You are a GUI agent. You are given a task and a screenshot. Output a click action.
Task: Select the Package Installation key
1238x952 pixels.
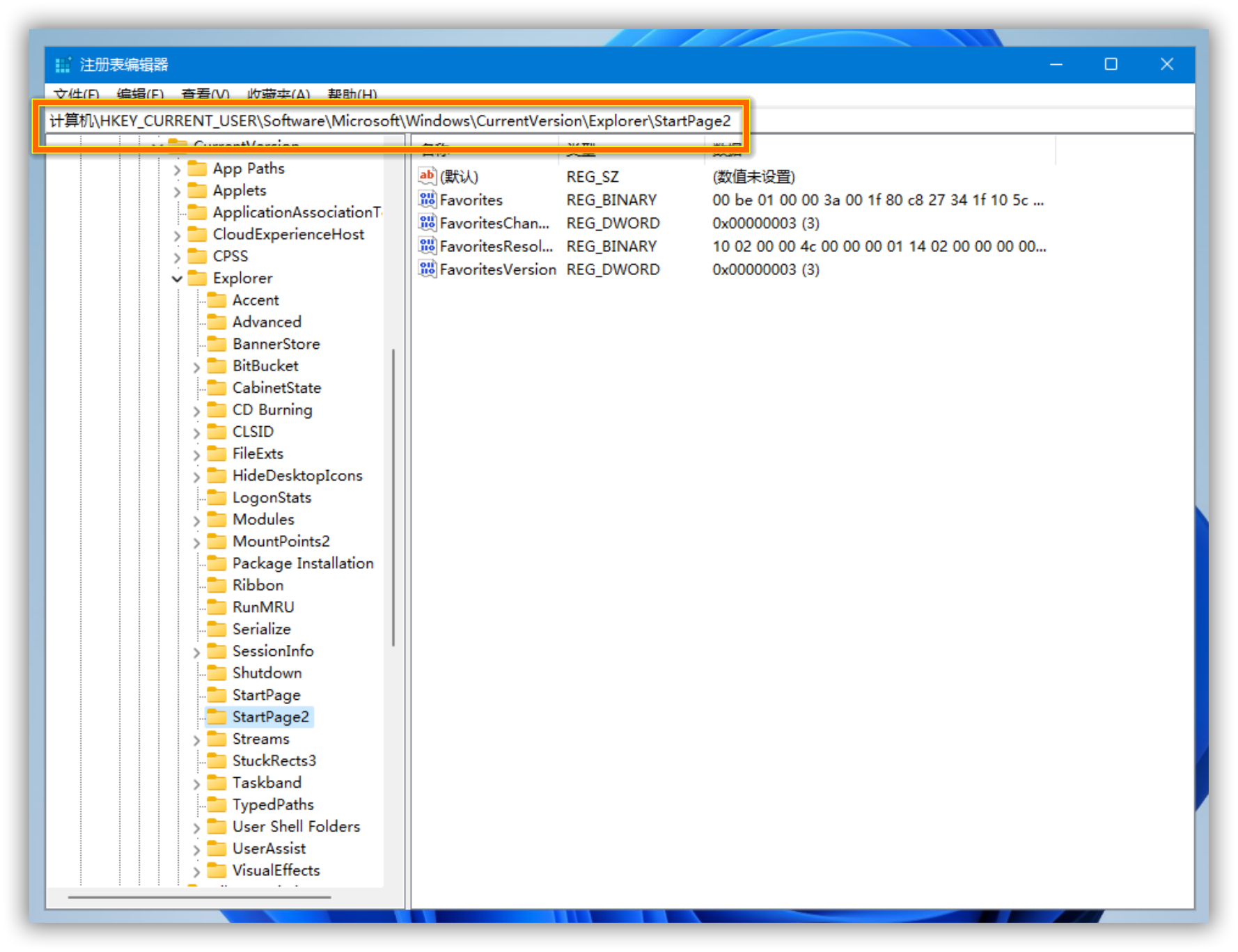coord(303,563)
